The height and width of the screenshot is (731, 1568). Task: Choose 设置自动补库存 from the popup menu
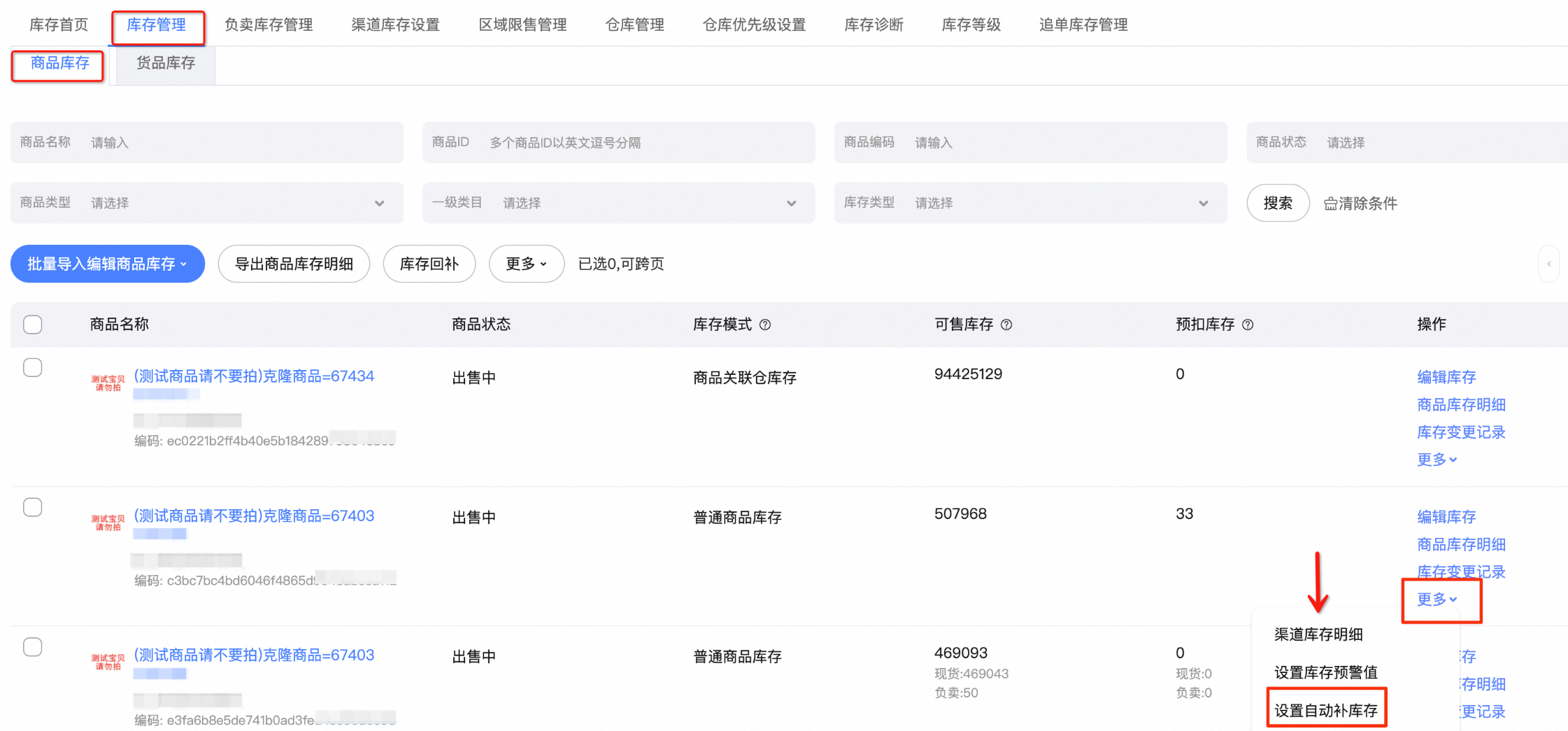click(x=1326, y=711)
